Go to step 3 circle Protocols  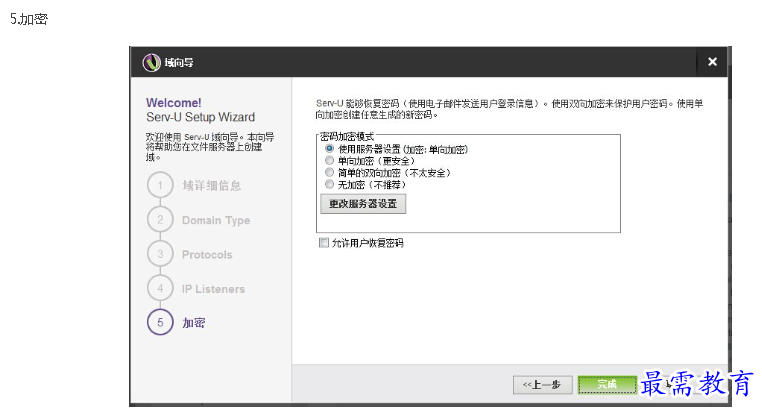click(160, 254)
